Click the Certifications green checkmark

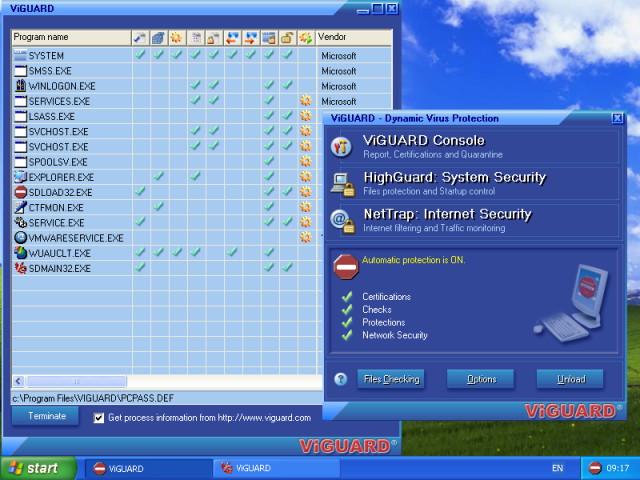347,297
